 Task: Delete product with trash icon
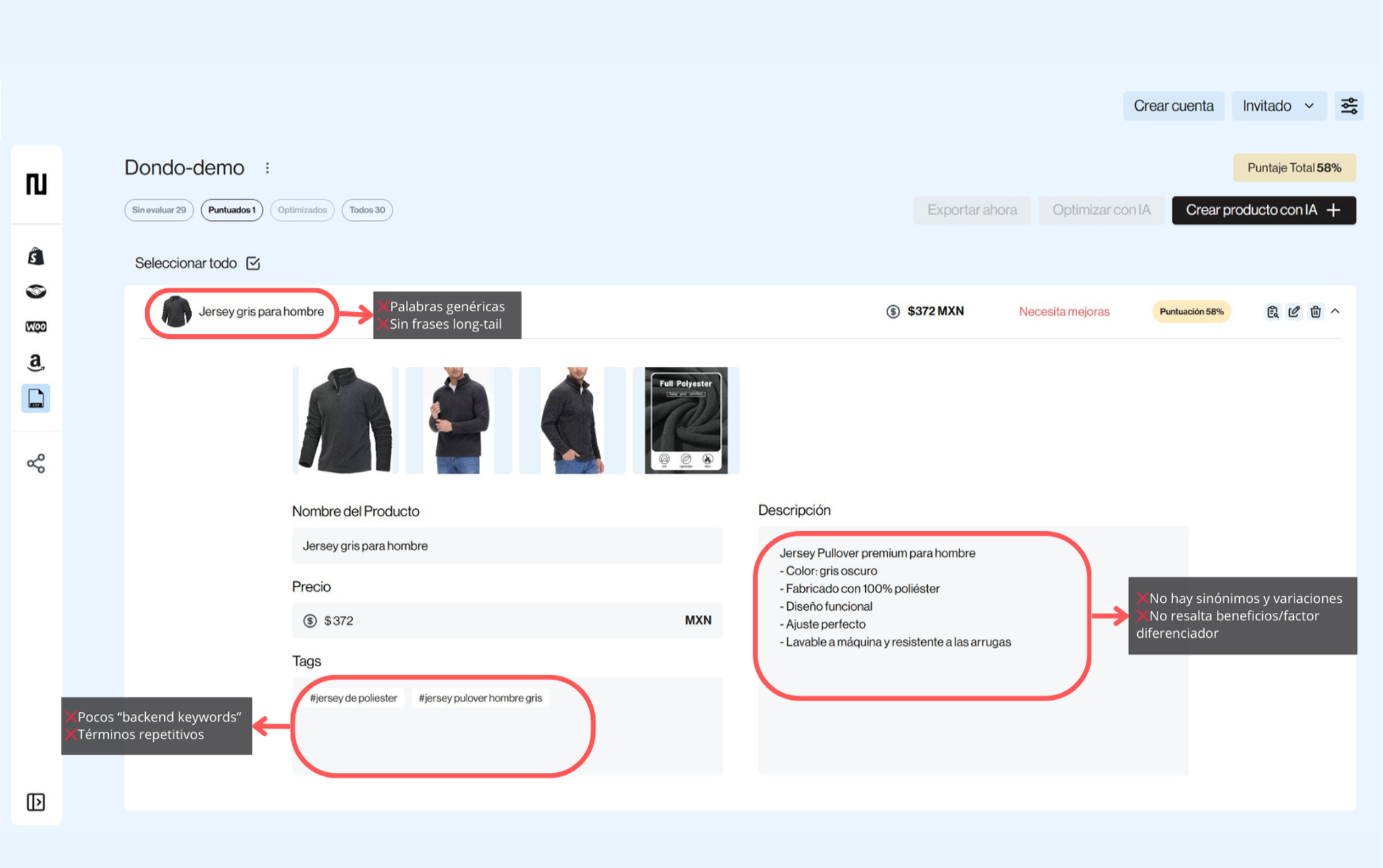1315,311
